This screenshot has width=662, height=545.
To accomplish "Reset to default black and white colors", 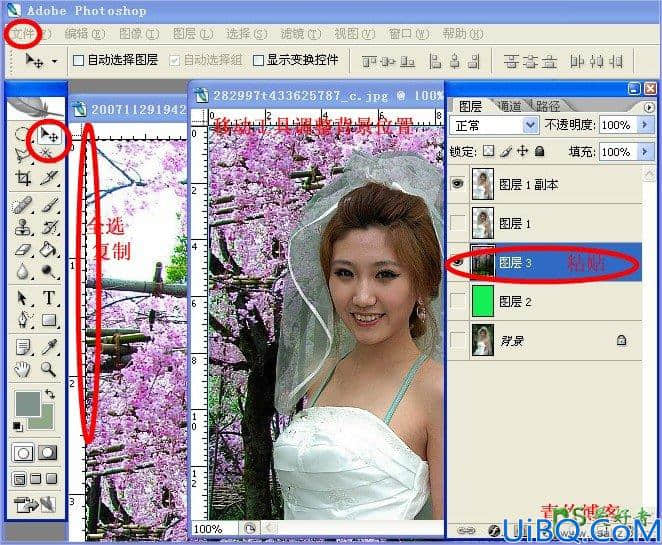I will coord(17,426).
